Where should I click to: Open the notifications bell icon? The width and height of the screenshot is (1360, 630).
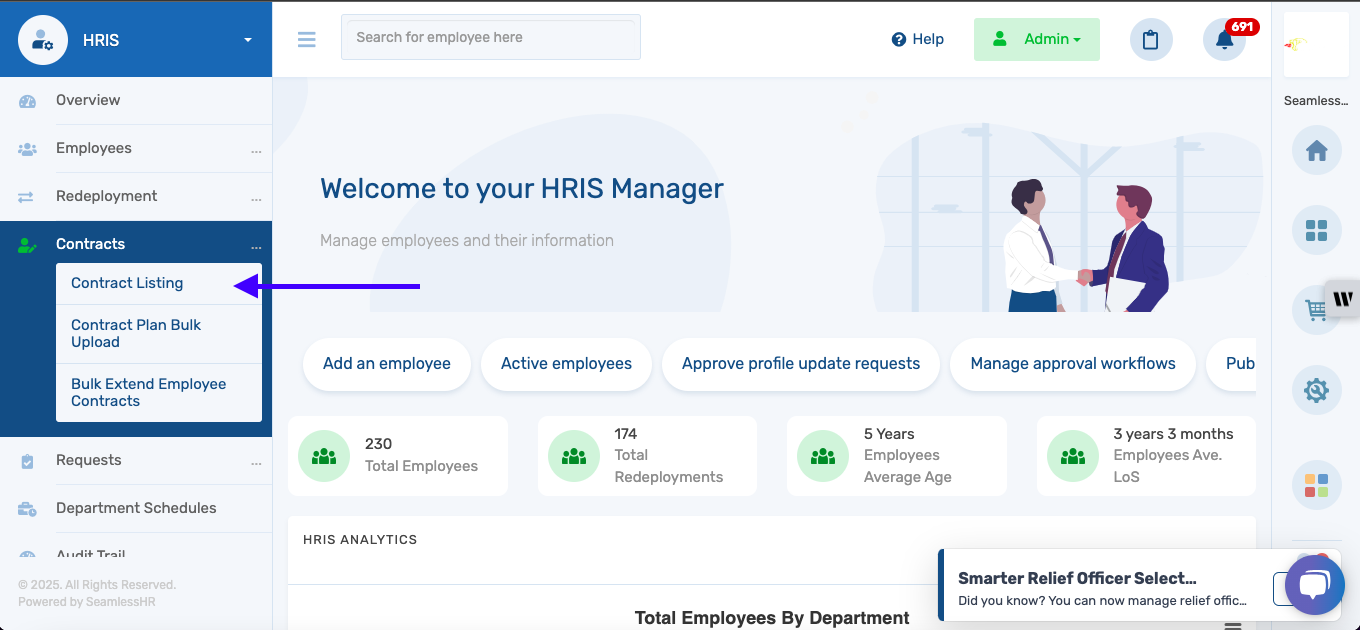(x=1224, y=40)
